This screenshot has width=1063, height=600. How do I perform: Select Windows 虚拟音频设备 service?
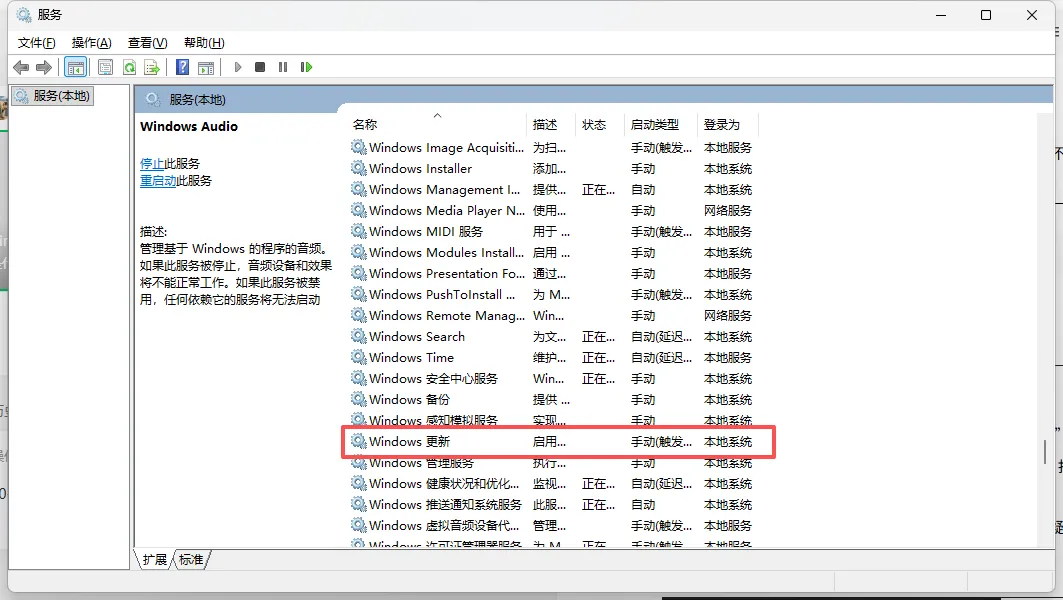pos(552,526)
